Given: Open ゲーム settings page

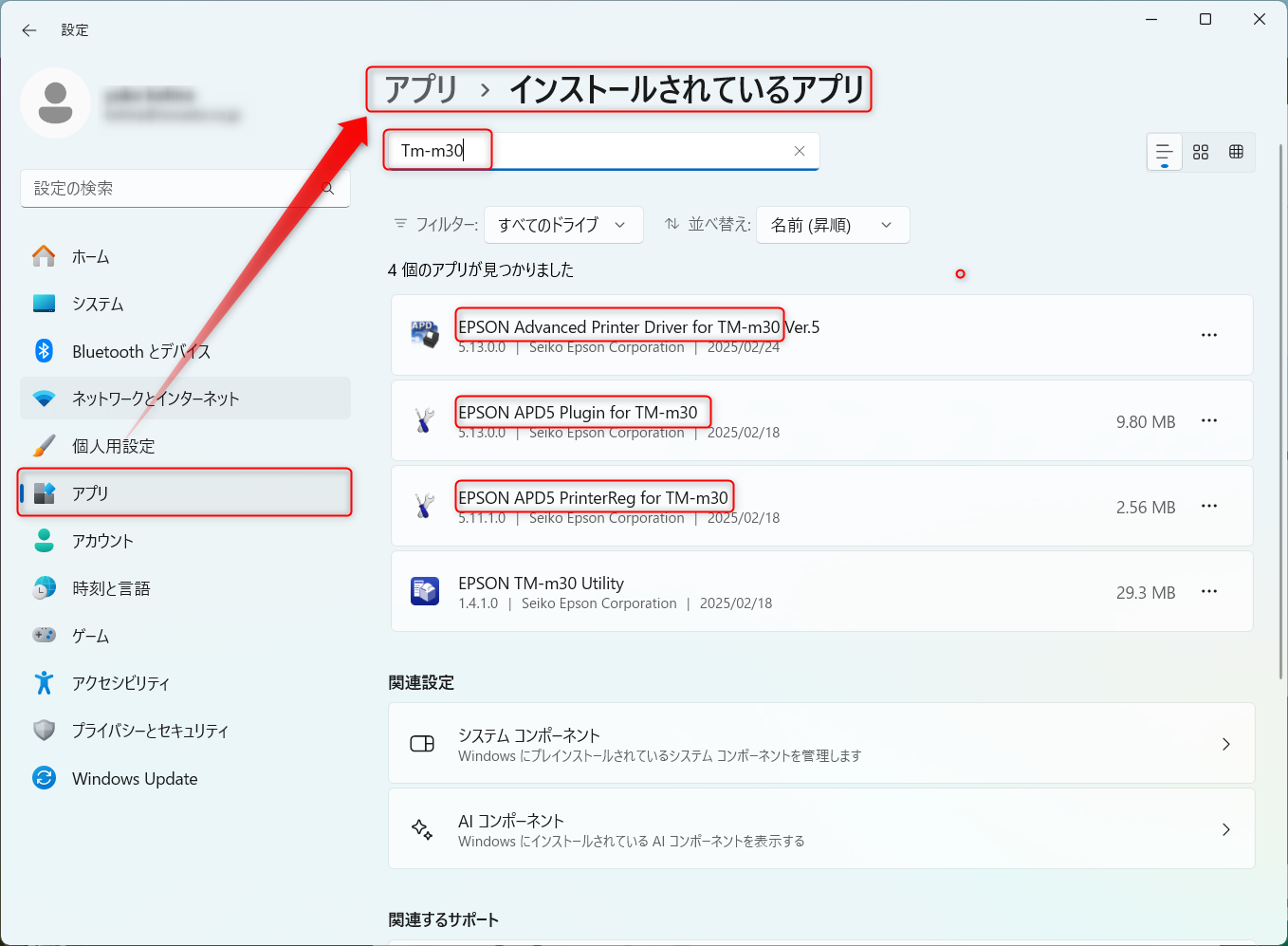Looking at the screenshot, I should 185,636.
